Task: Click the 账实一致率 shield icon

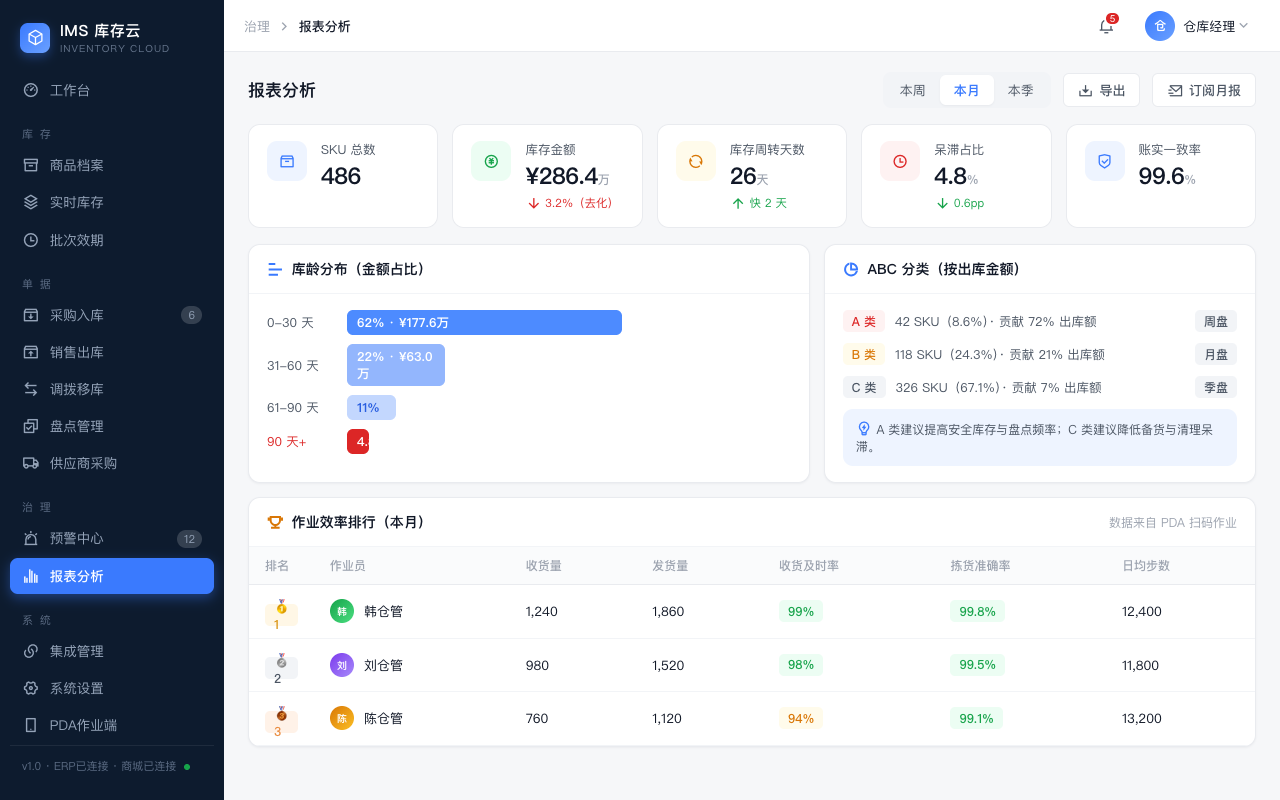Action: click(1105, 161)
